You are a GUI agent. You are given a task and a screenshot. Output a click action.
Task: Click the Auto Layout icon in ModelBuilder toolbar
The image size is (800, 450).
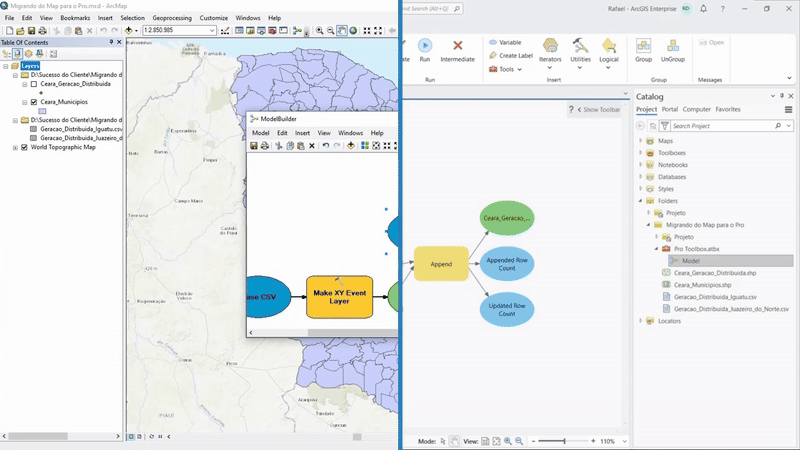click(365, 146)
